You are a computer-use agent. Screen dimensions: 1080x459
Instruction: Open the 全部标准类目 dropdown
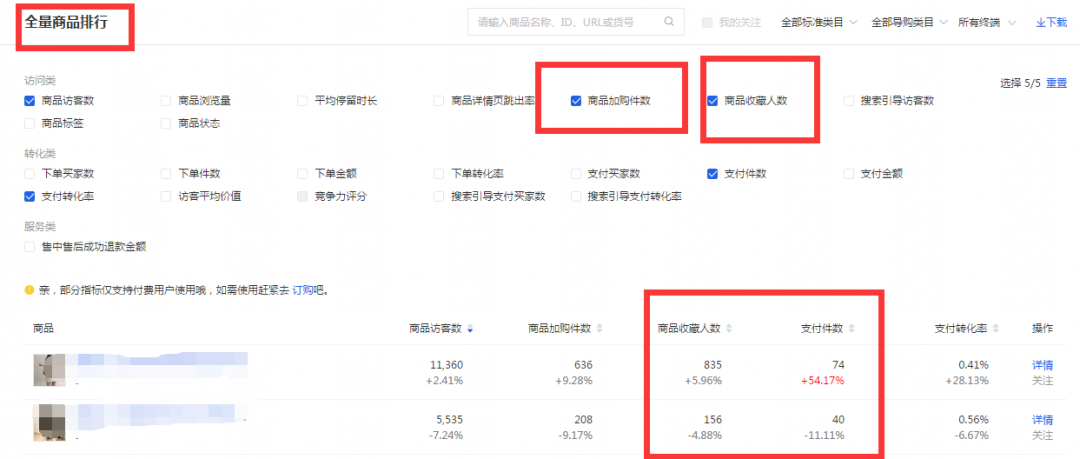(x=818, y=22)
